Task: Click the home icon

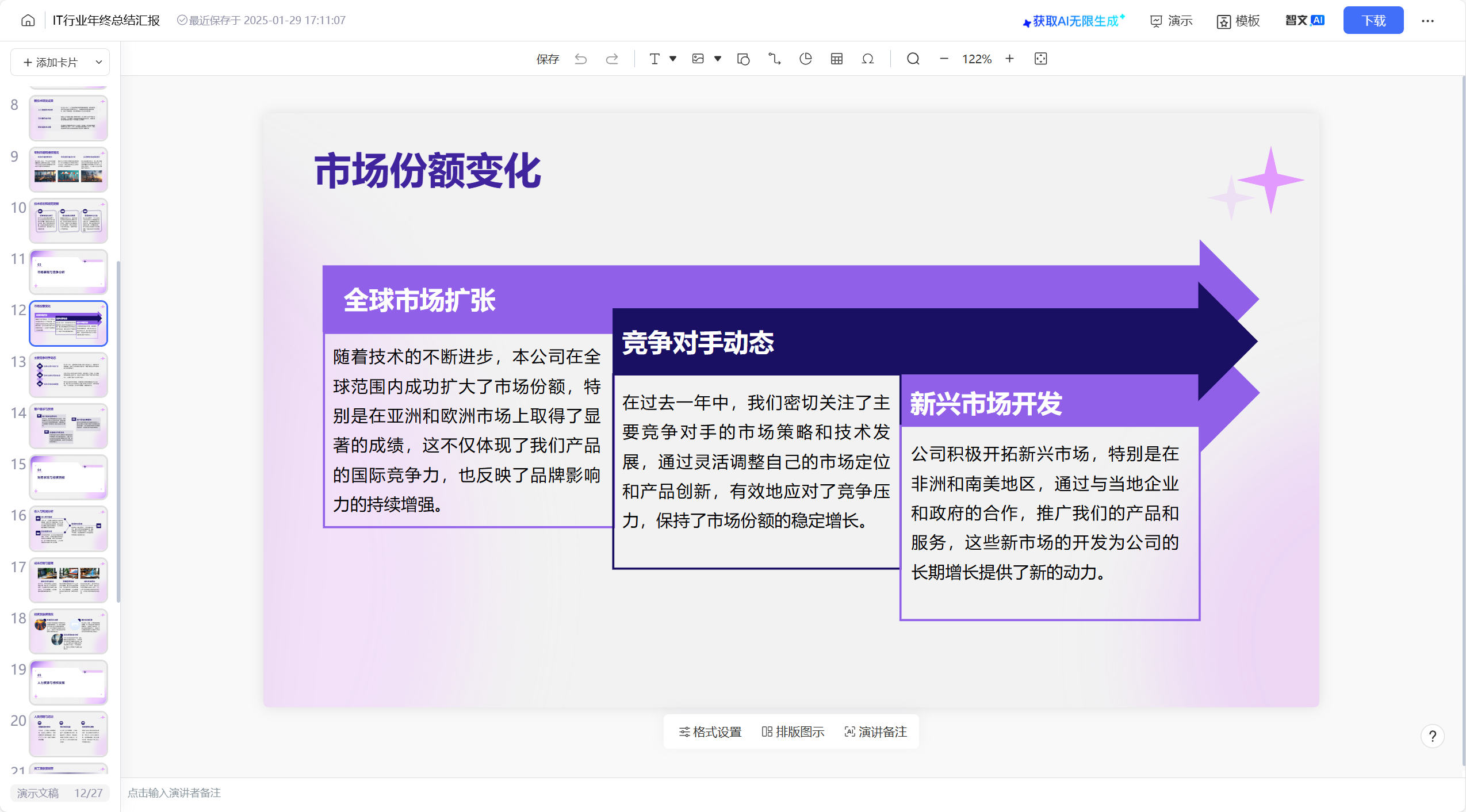Action: (28, 21)
